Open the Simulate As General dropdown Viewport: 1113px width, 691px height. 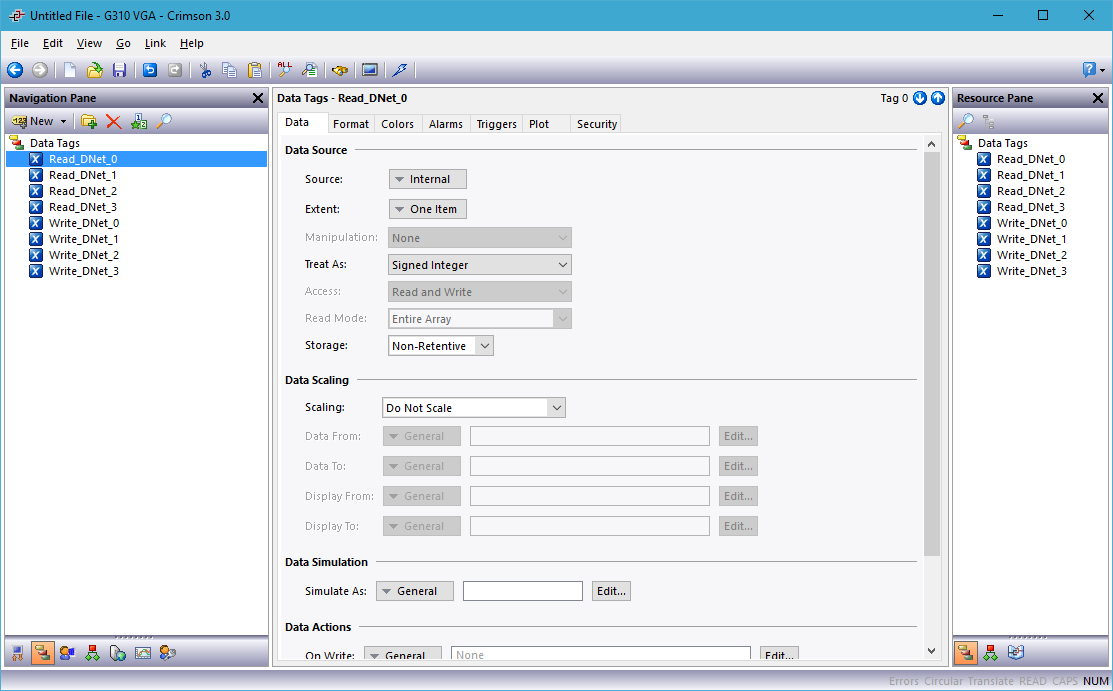tap(415, 591)
